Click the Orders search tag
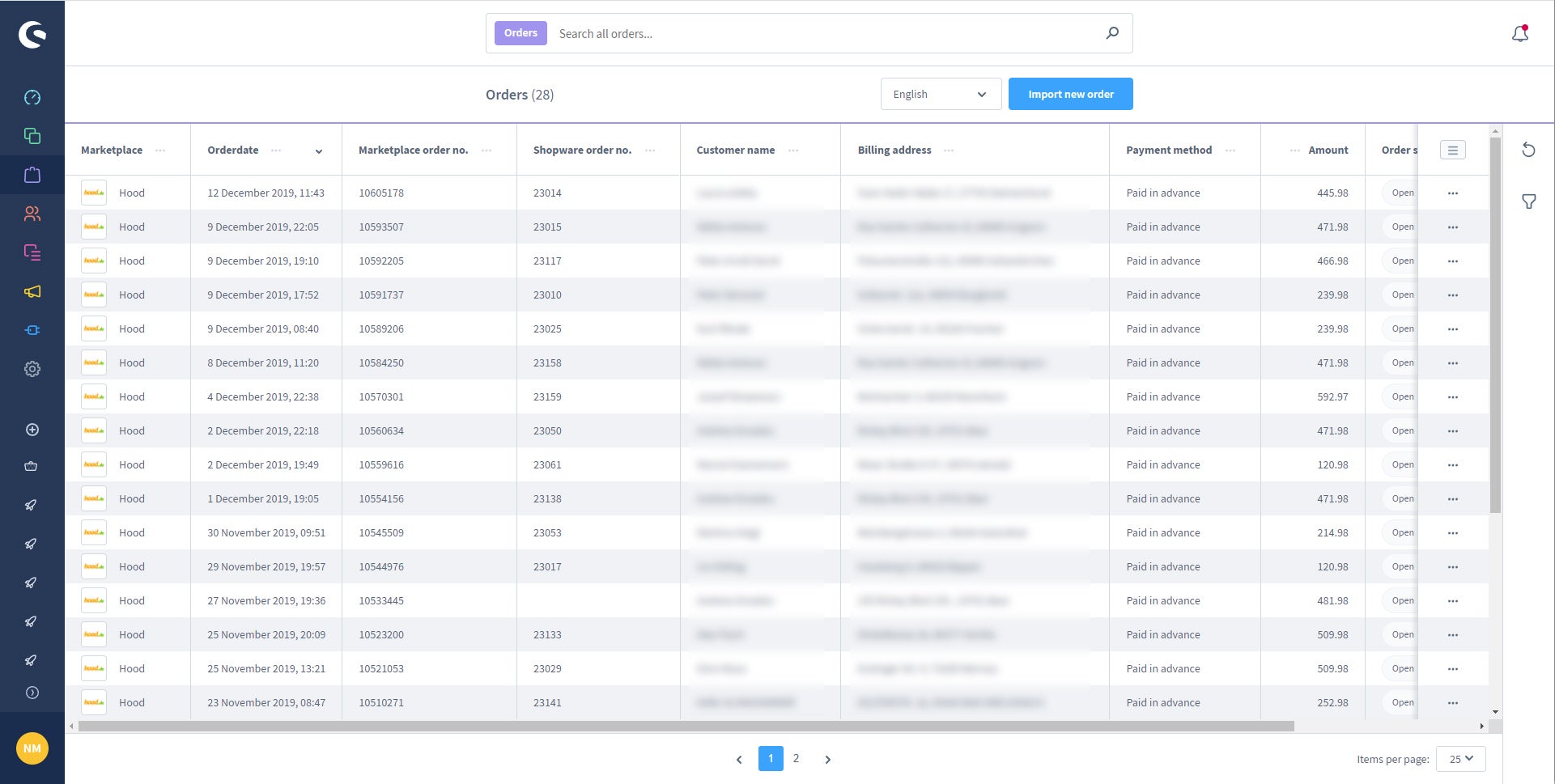Viewport: 1555px width, 784px height. [520, 33]
